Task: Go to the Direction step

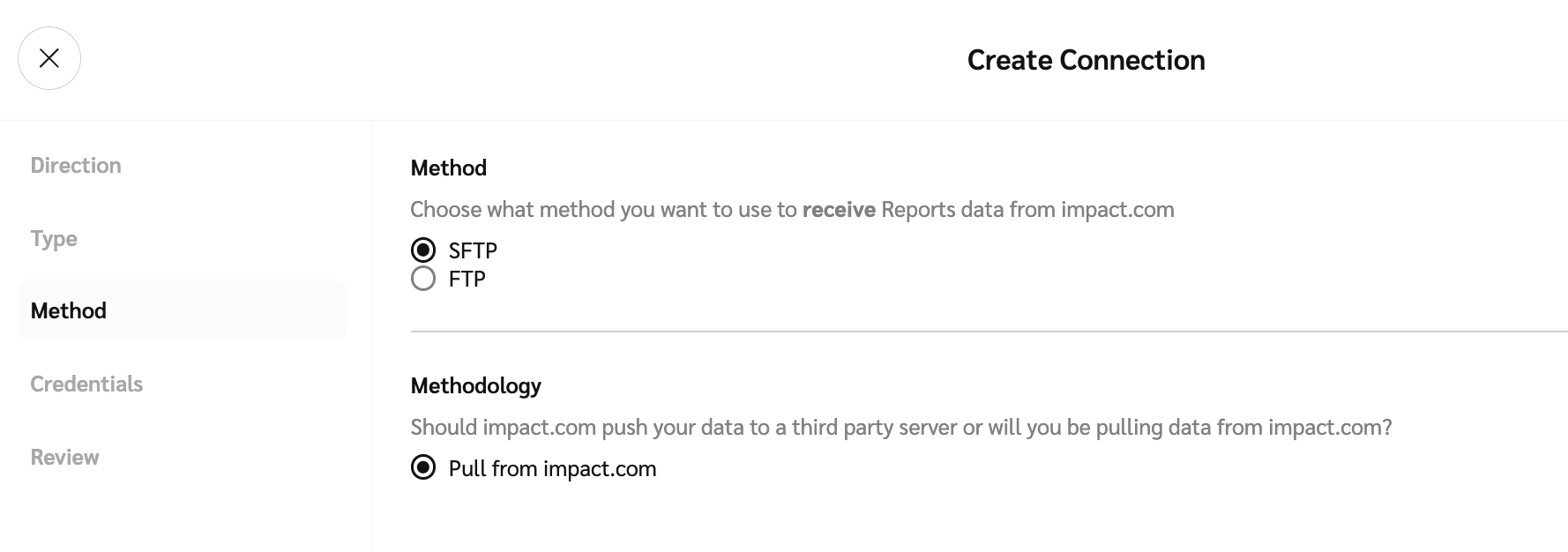Action: click(x=76, y=166)
